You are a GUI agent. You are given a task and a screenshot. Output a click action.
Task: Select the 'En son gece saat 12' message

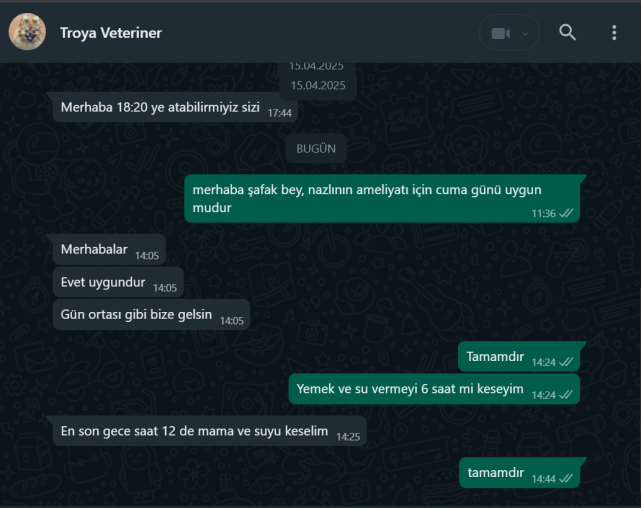coord(210,431)
